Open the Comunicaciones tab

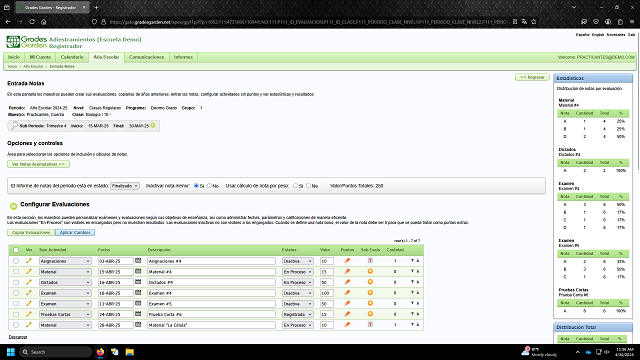147,57
